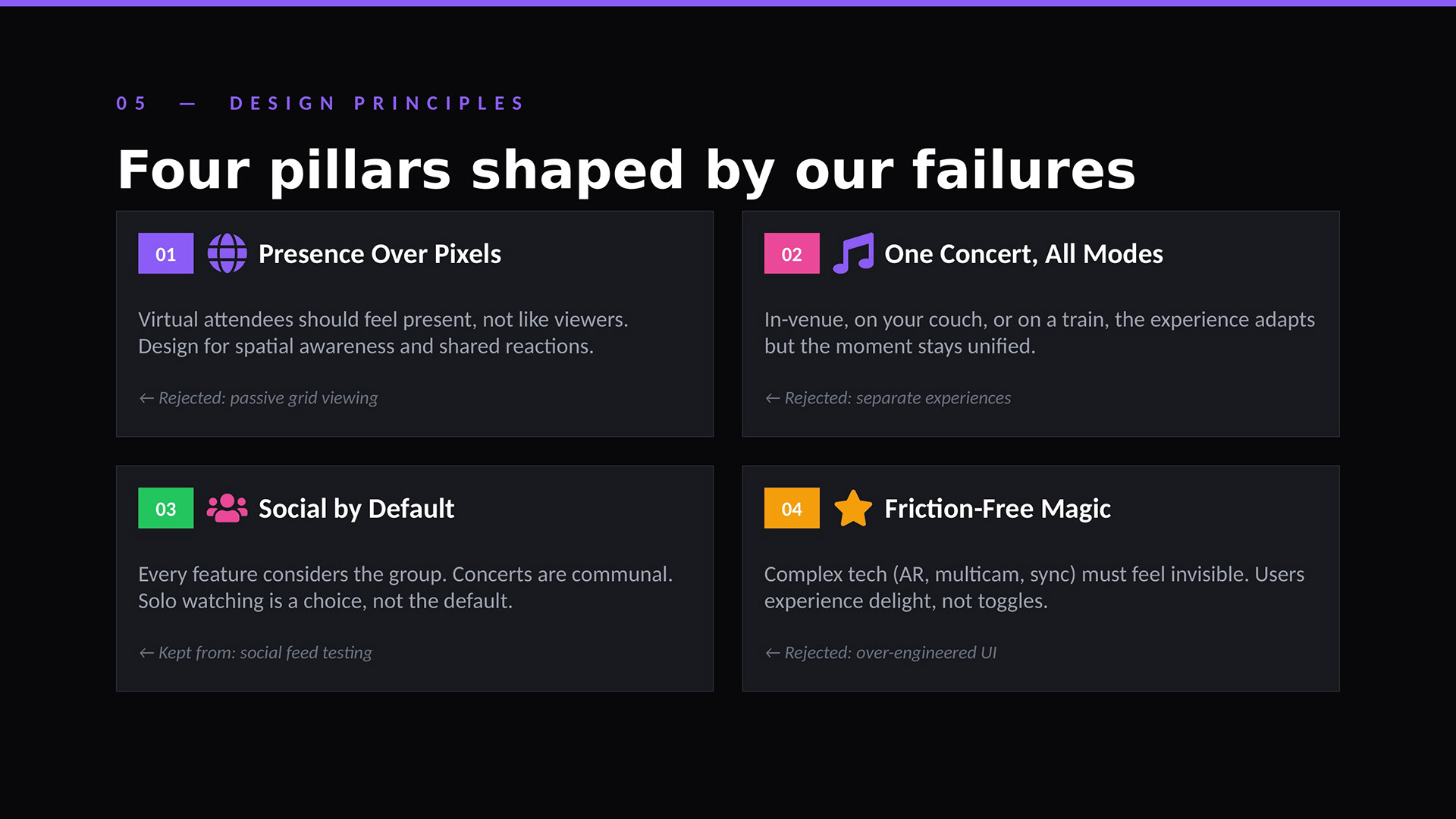Click the 'Kept from: social feed testing' note
1456x819 pixels.
[265, 653]
